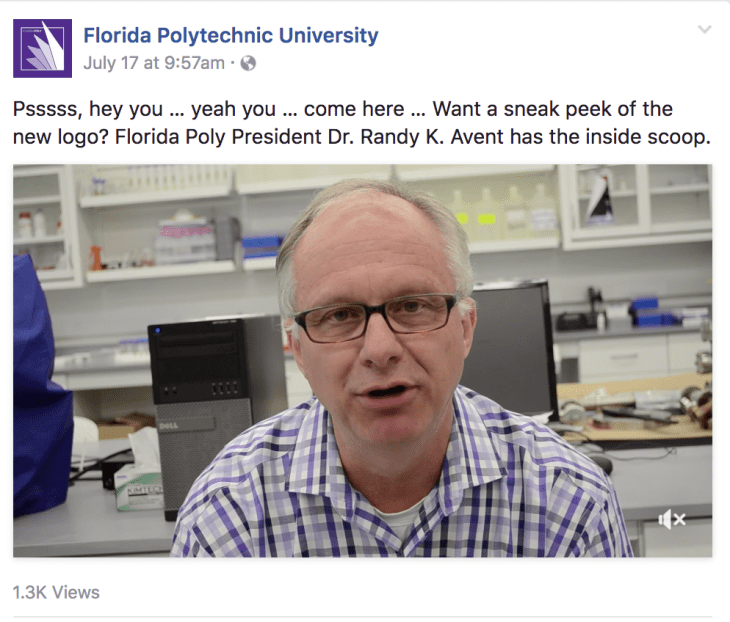The width and height of the screenshot is (730, 622).
Task: Open the July 17 at 9:57am timestamp
Action: 154,63
